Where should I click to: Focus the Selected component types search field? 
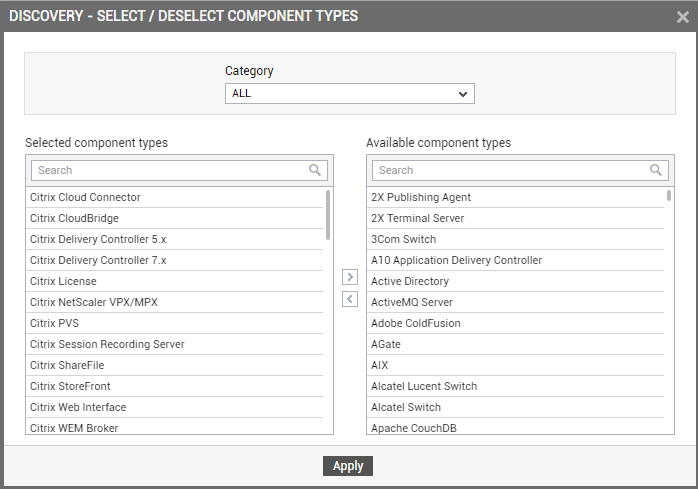click(x=179, y=170)
